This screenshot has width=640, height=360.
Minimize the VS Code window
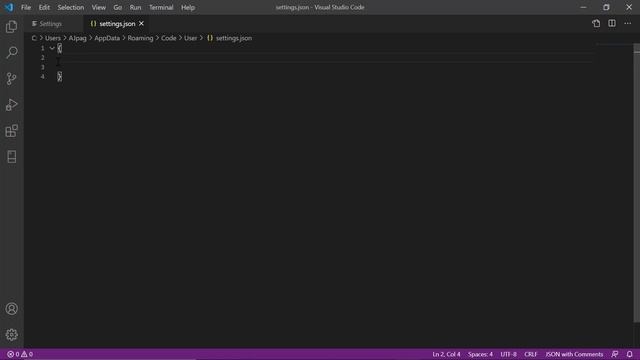pyautogui.click(x=583, y=7)
